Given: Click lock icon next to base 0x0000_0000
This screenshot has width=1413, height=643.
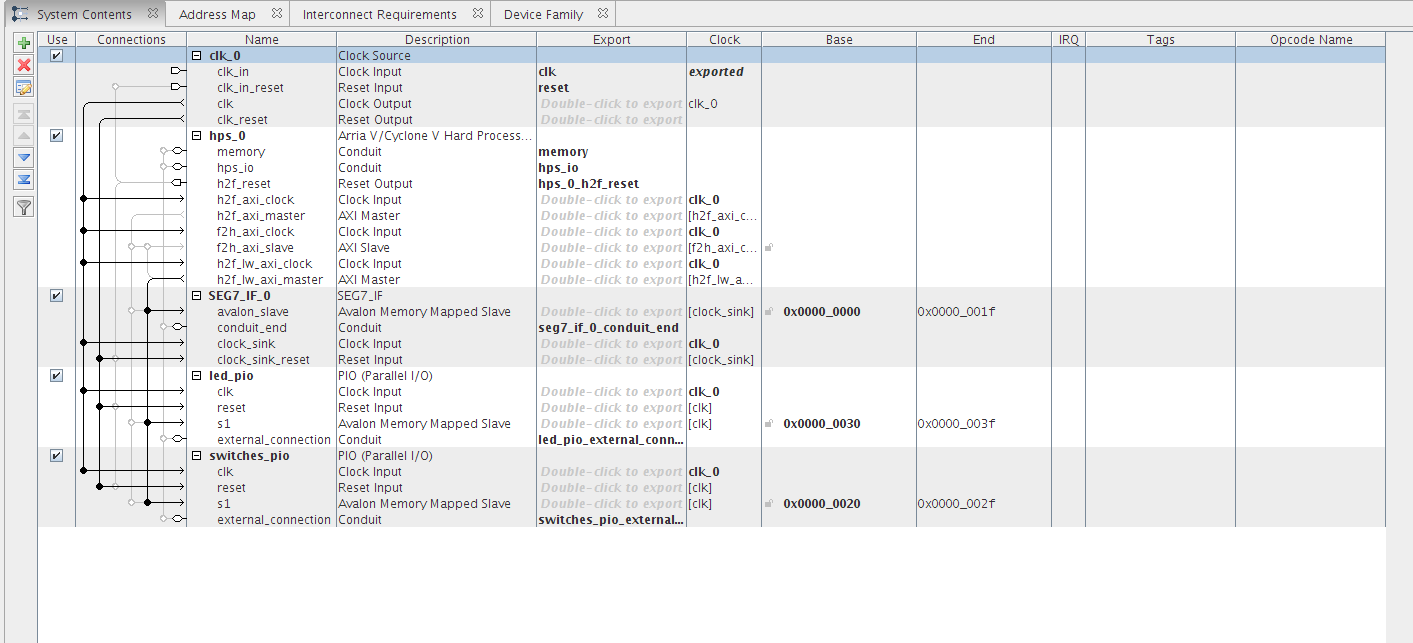Looking at the screenshot, I should point(769,312).
